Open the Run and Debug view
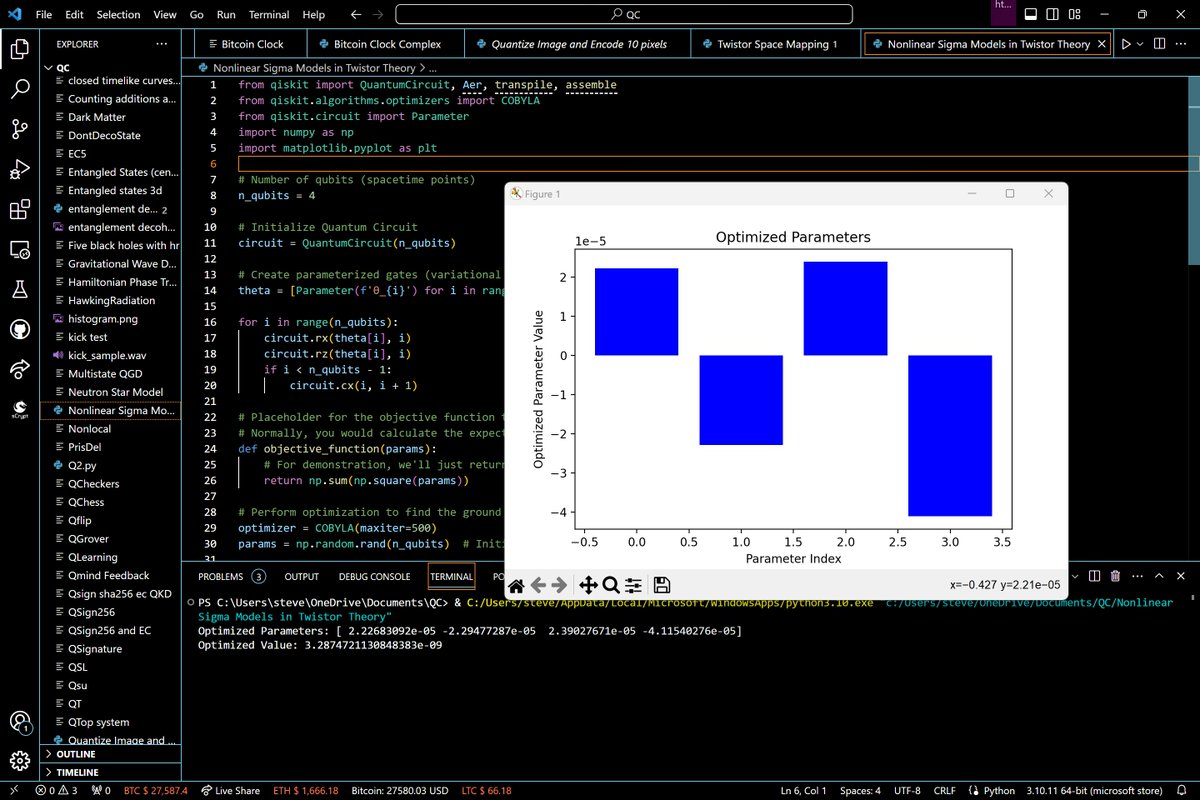 pyautogui.click(x=19, y=170)
